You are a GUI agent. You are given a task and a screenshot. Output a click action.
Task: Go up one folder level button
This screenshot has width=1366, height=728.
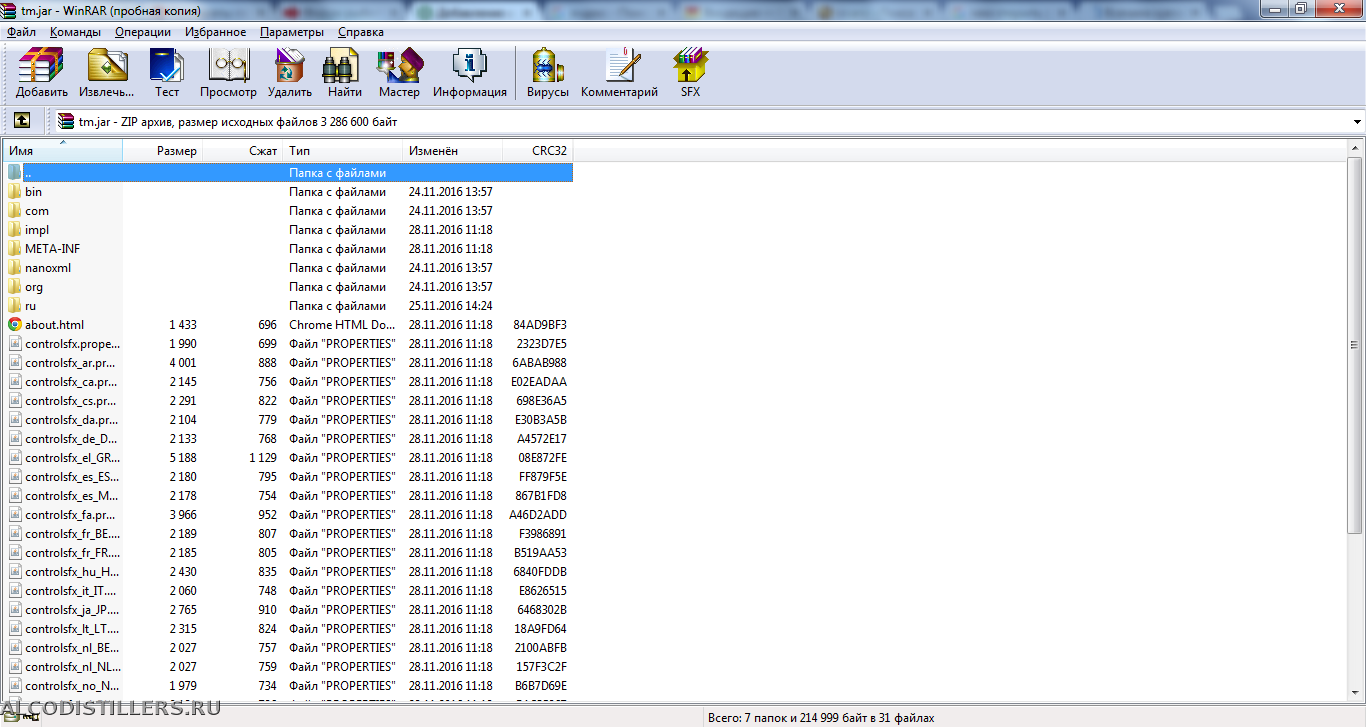(x=22, y=121)
